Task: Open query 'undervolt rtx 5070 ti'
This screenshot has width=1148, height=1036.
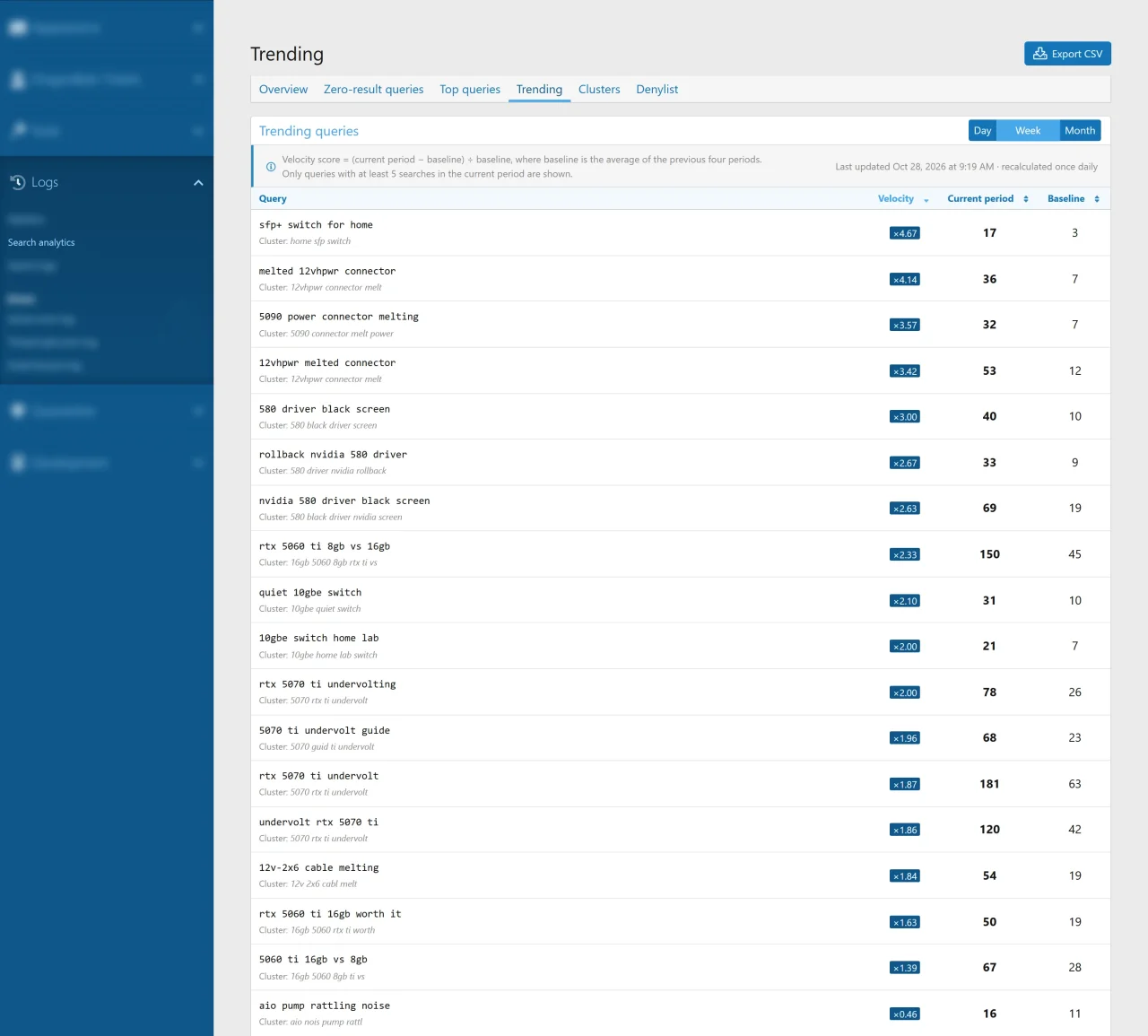Action: tap(319, 823)
